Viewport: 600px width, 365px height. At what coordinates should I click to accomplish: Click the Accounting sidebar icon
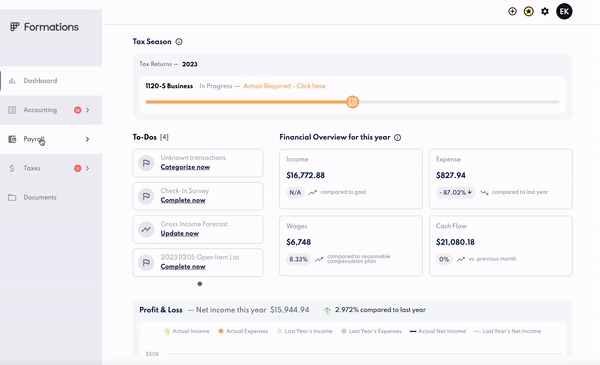pyautogui.click(x=12, y=110)
